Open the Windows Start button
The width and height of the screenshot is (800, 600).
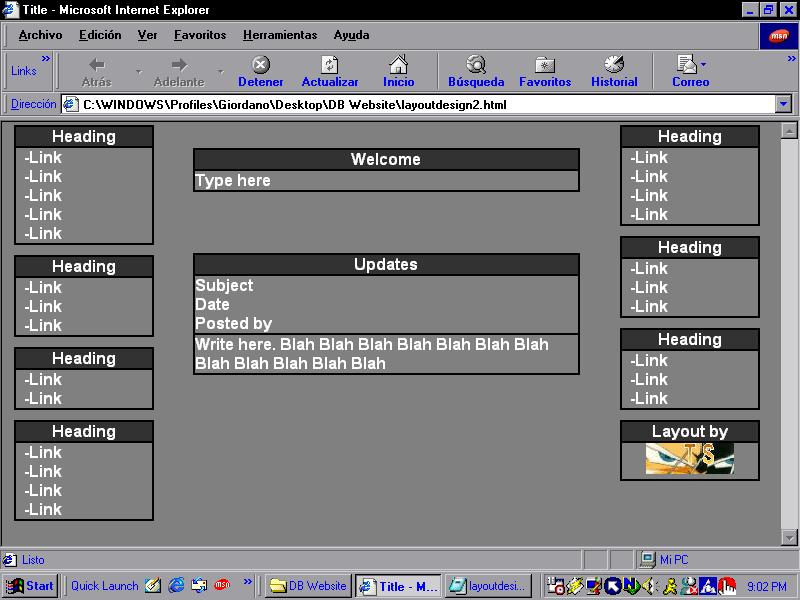[30, 586]
